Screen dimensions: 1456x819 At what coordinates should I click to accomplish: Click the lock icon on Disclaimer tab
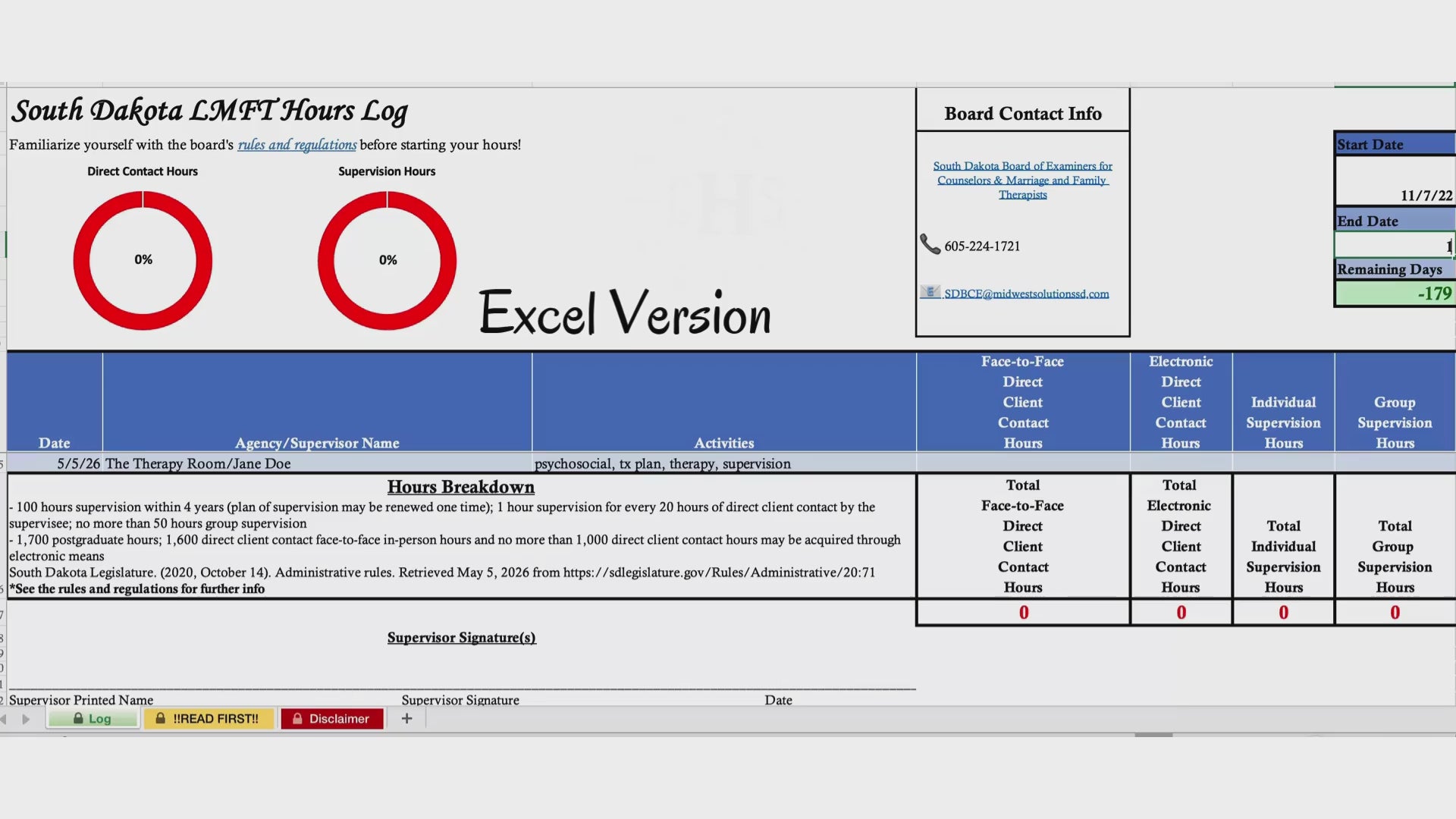point(297,718)
